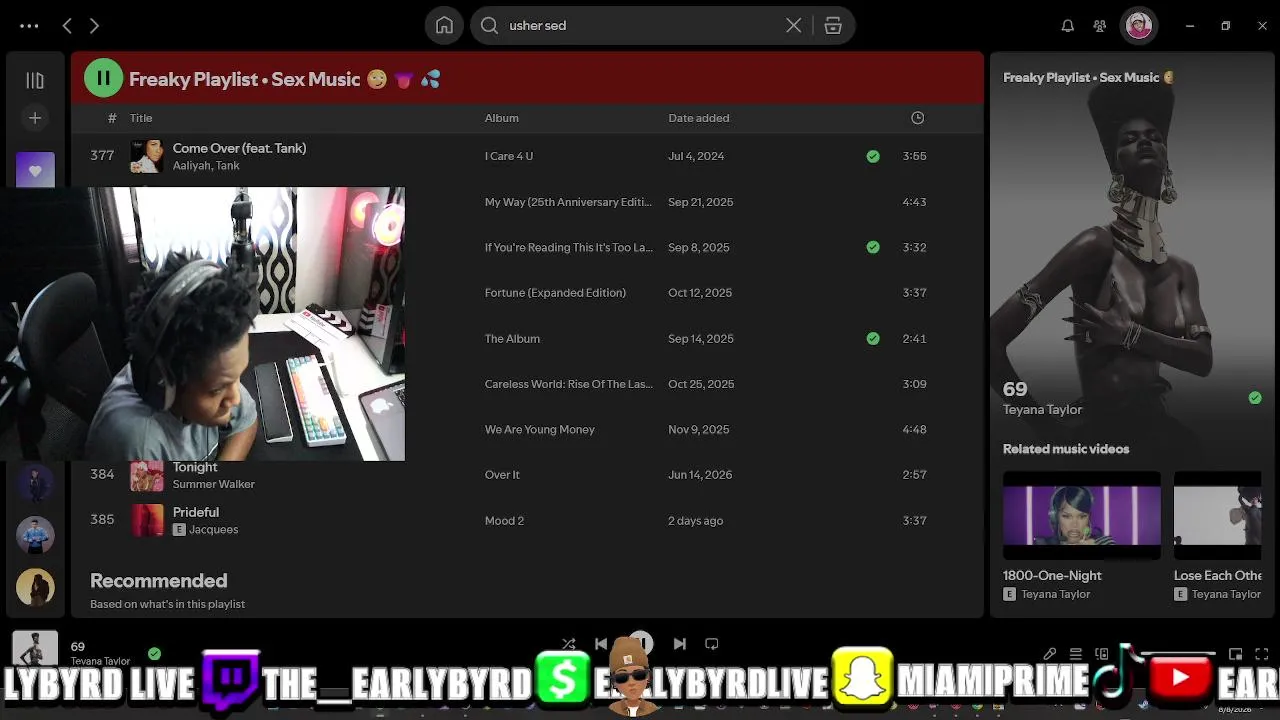Open the Home page
This screenshot has width=1280, height=720.
[444, 26]
